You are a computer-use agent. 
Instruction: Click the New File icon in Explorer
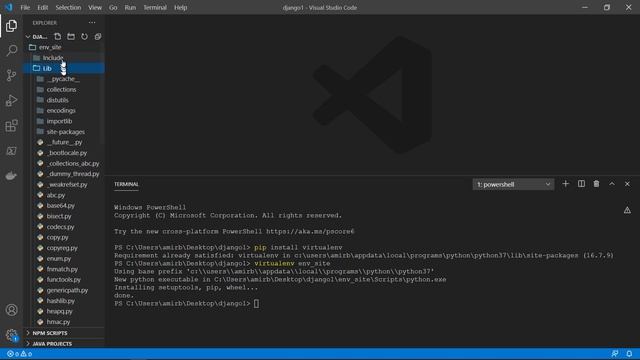click(58, 37)
